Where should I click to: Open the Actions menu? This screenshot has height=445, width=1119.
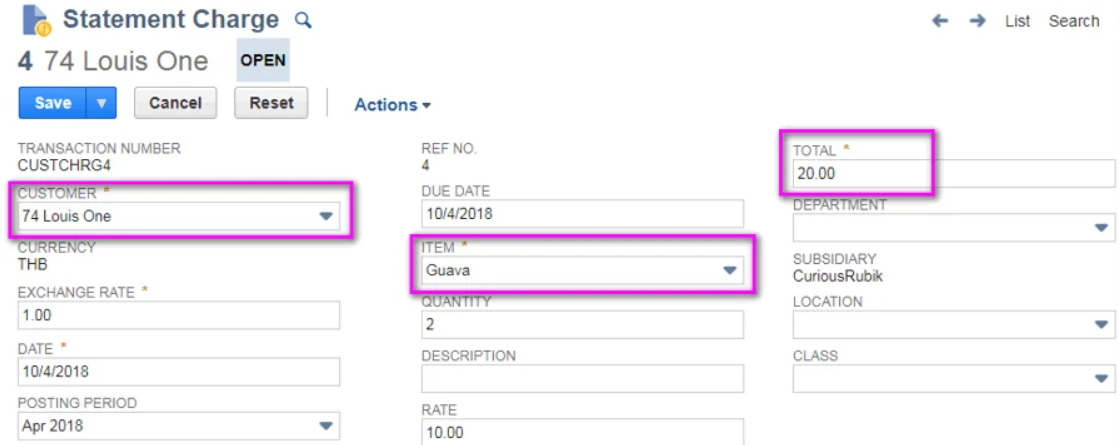392,105
